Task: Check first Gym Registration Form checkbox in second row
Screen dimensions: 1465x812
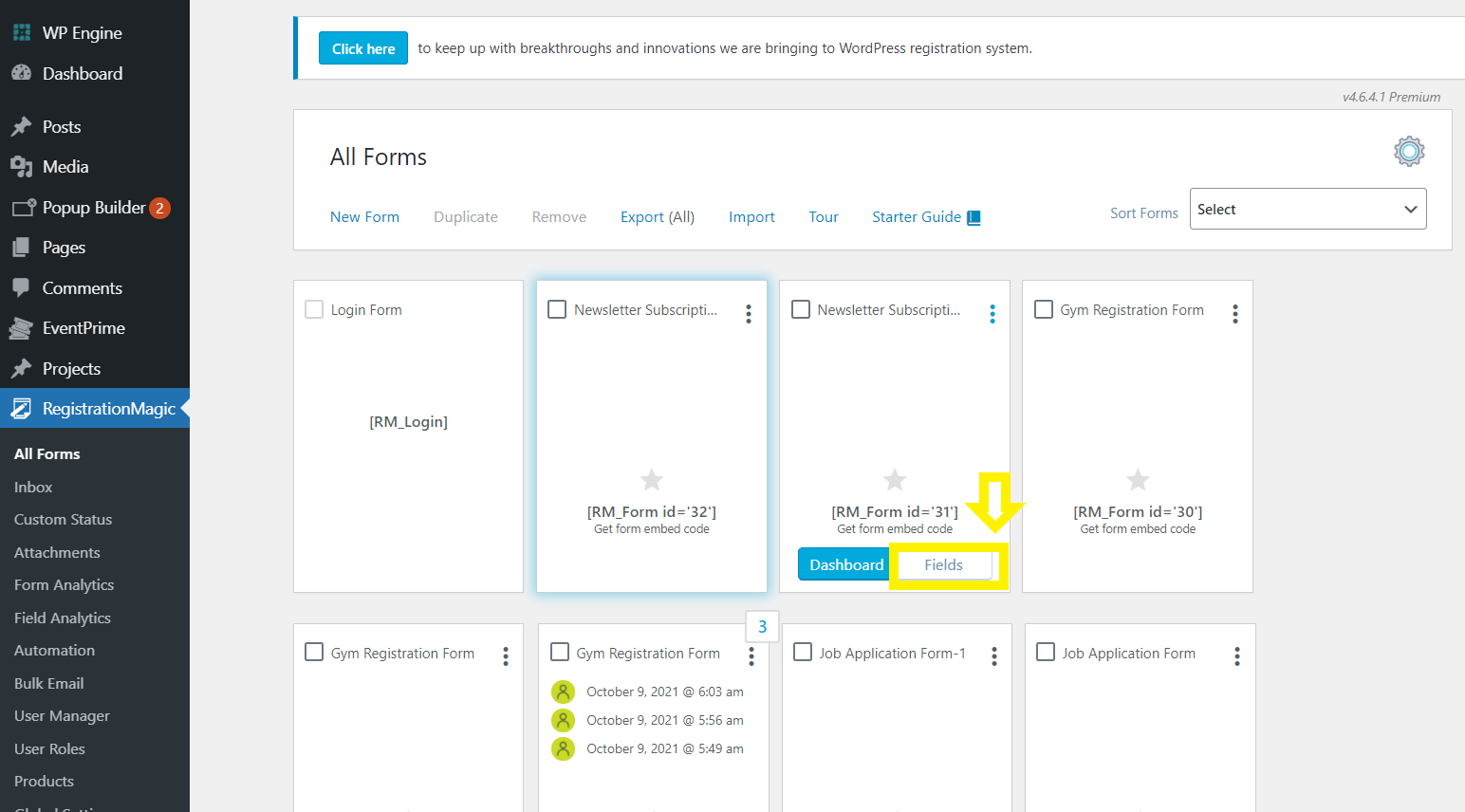Action: (314, 652)
